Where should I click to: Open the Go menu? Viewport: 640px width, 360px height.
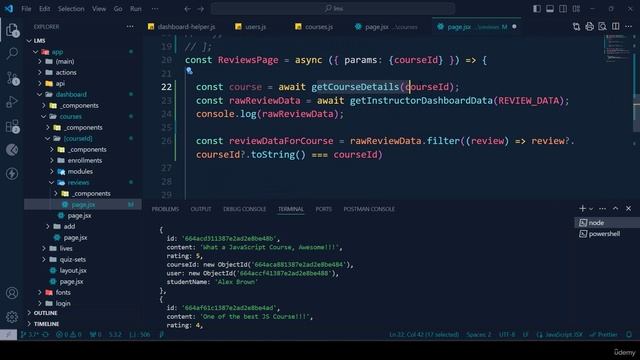(x=118, y=9)
